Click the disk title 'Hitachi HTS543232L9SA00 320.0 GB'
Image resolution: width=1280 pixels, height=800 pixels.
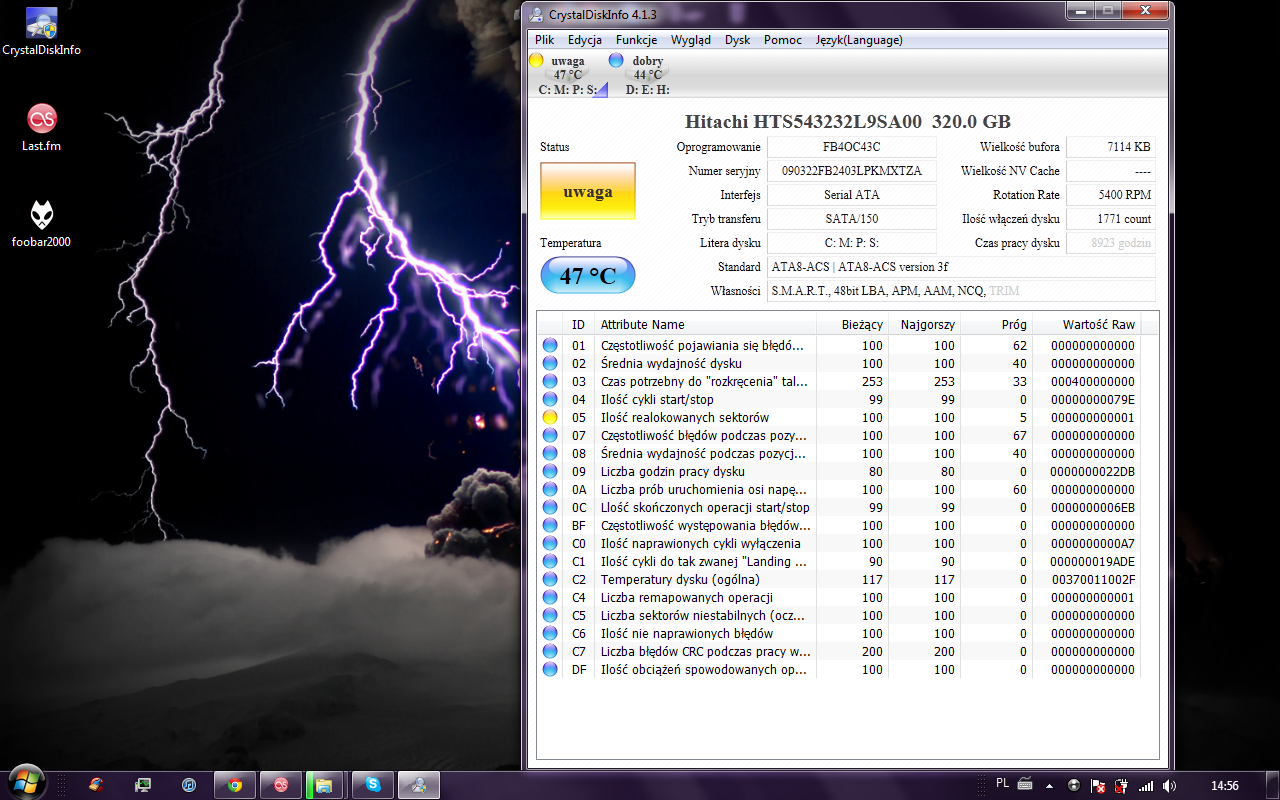pyautogui.click(x=848, y=121)
